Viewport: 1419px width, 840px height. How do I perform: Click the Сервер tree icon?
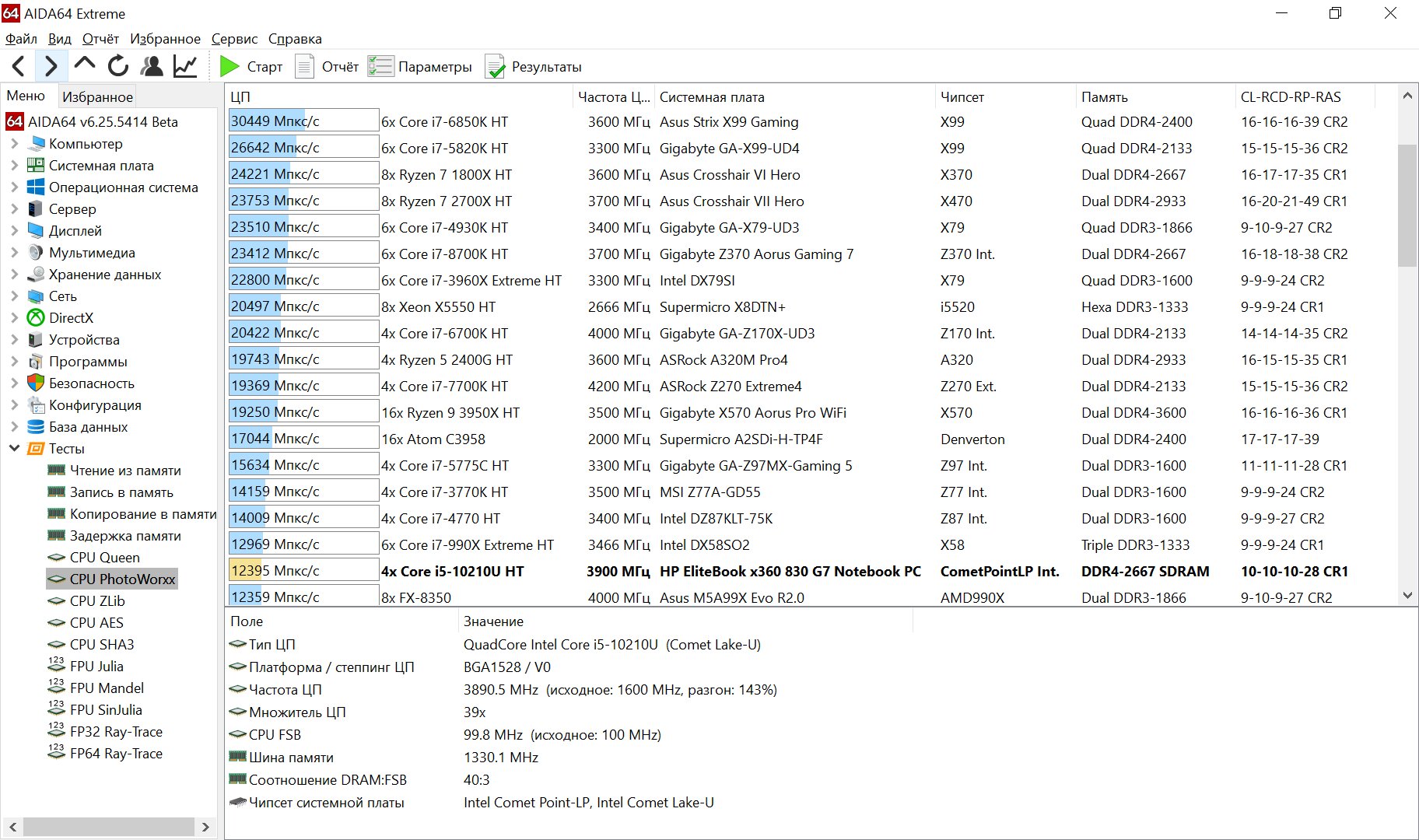35,209
